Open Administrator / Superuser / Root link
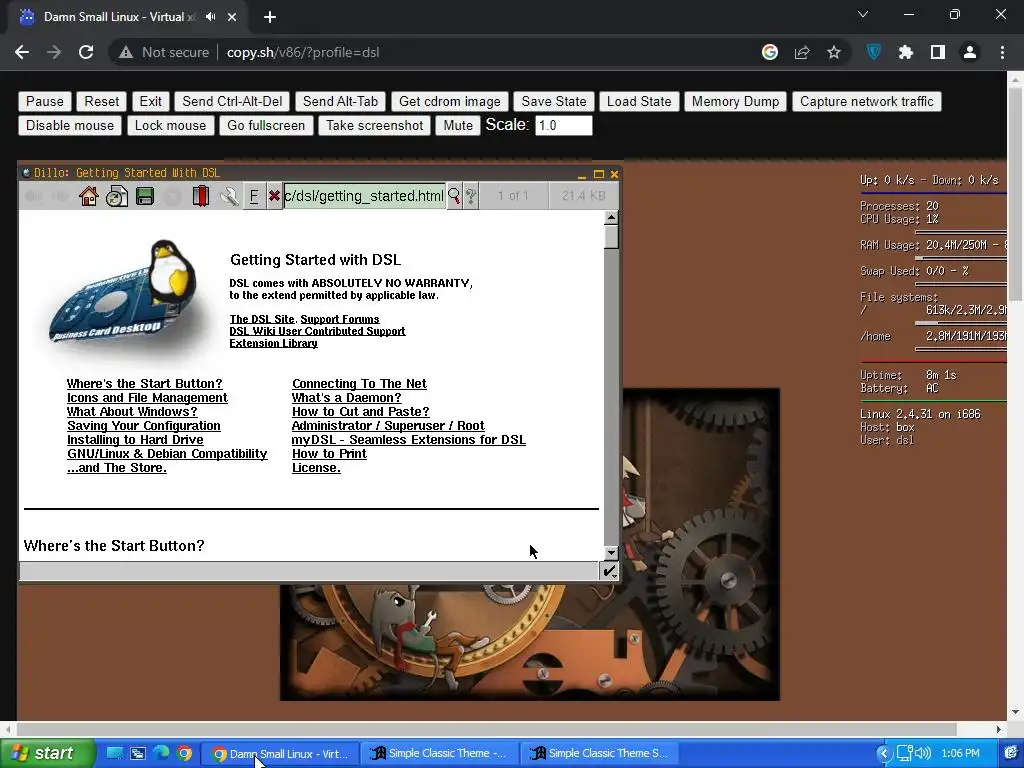The image size is (1024, 768). click(388, 426)
